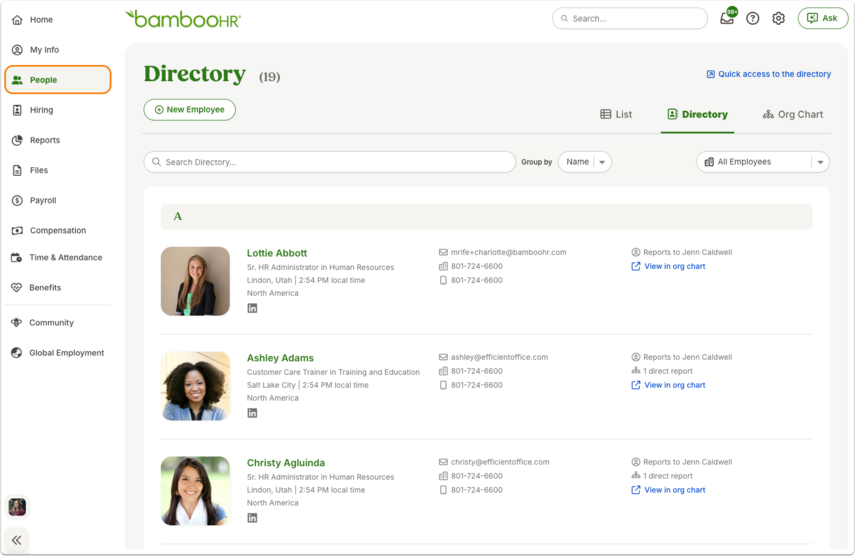Open My Info in sidebar
The image size is (855, 556).
pos(44,50)
